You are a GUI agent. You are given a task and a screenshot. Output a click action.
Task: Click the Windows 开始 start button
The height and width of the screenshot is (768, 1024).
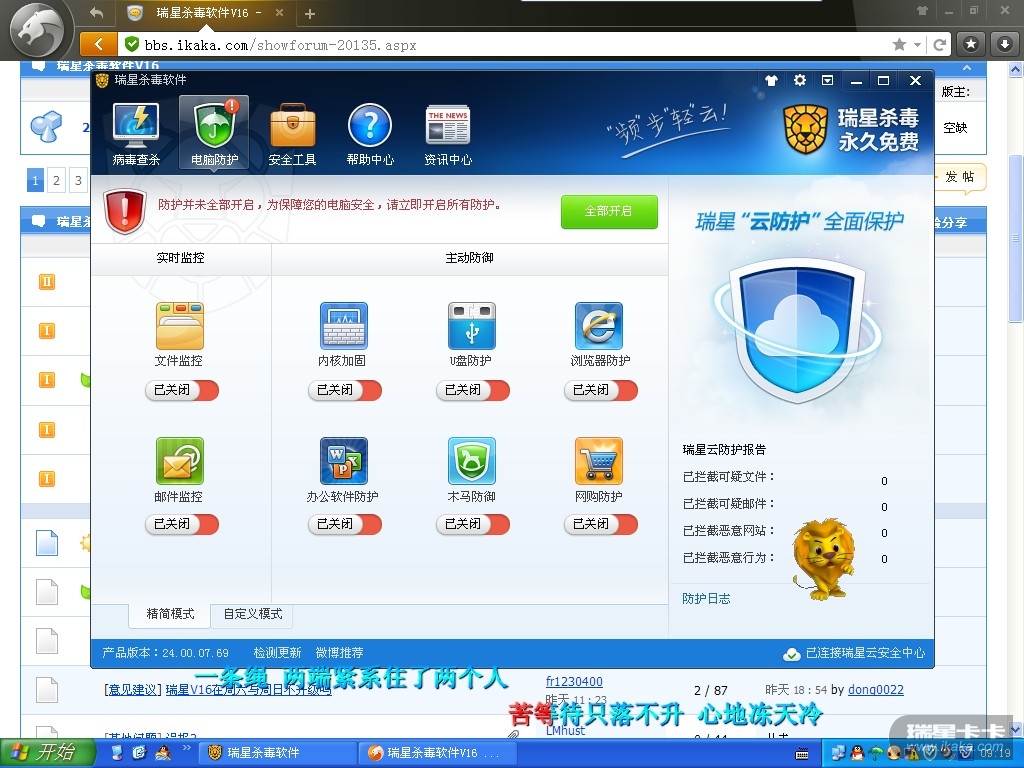coord(46,753)
